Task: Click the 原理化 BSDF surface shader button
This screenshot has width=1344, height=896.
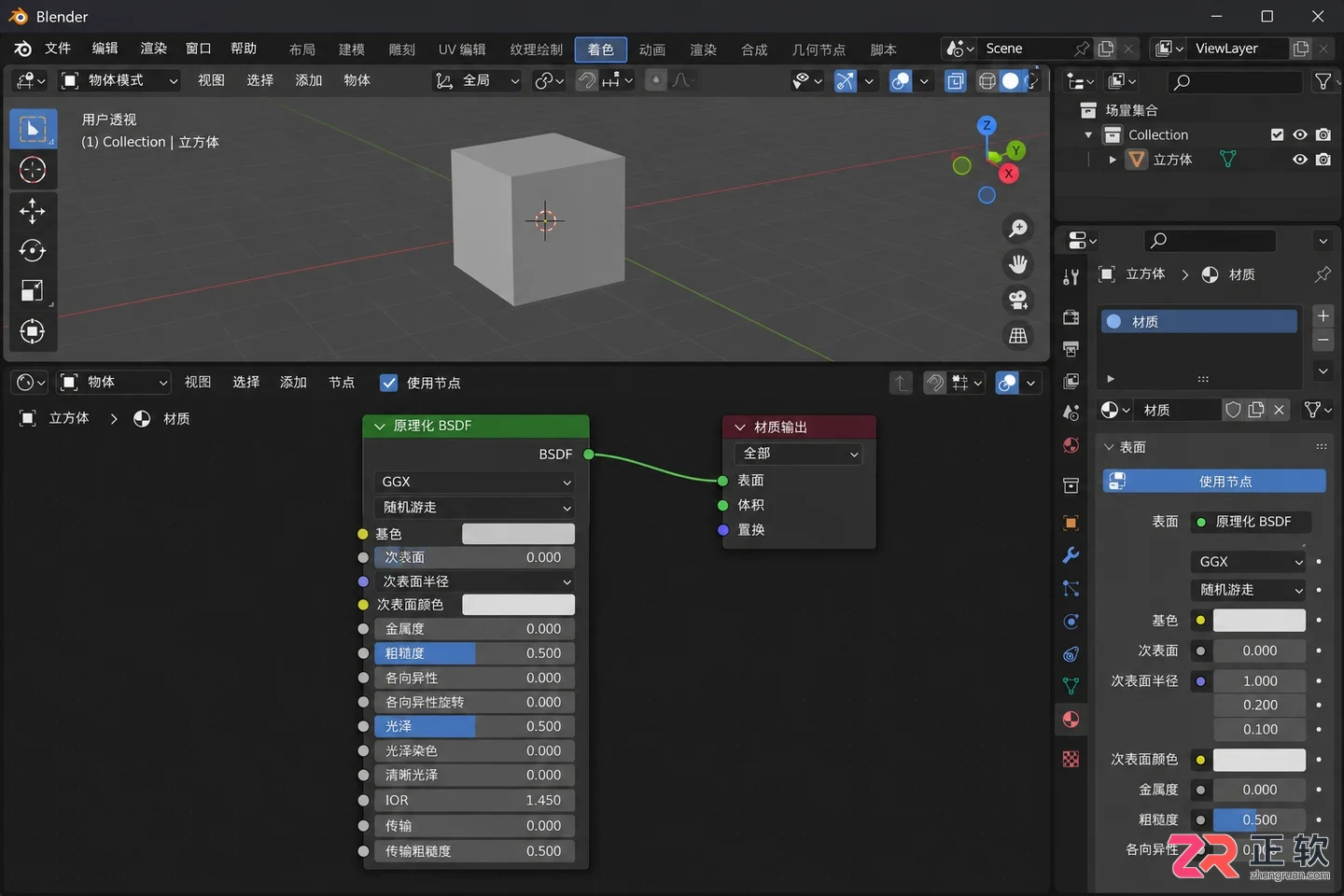Action: (x=1252, y=522)
